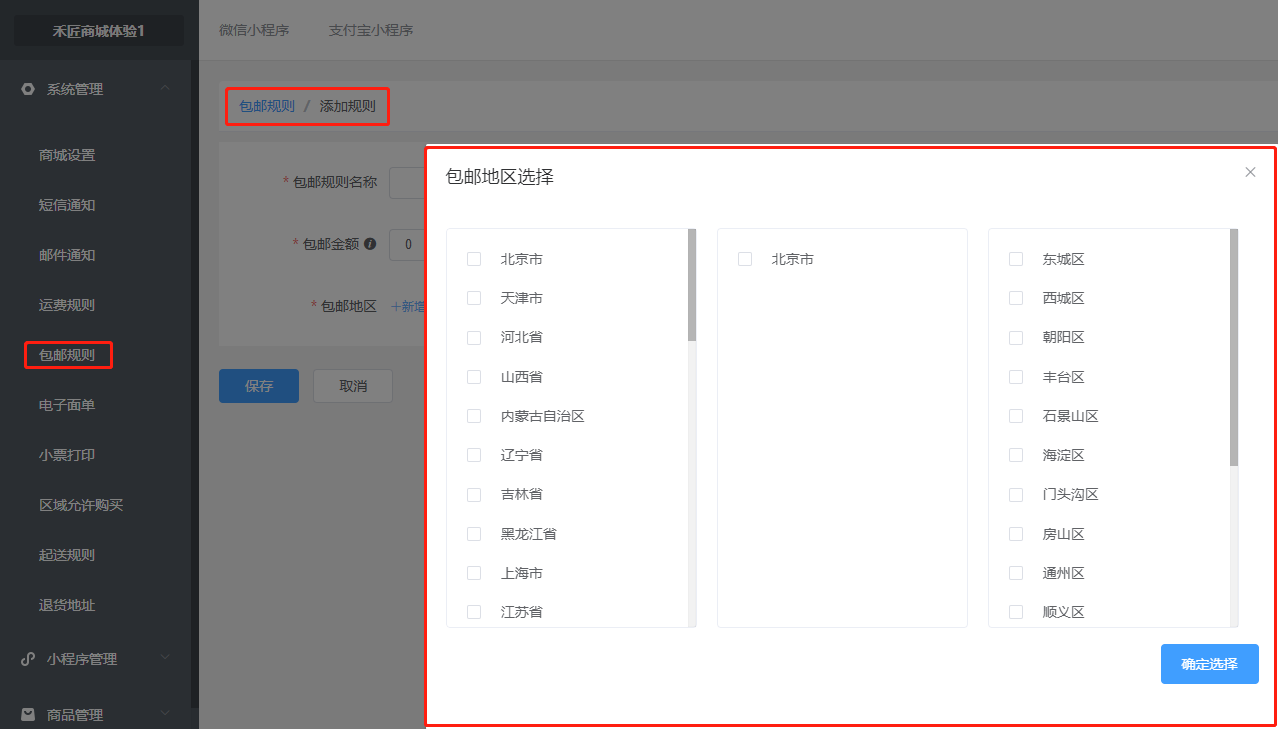Click the 取消 button
Screen dimensions: 1278x729
pos(353,386)
